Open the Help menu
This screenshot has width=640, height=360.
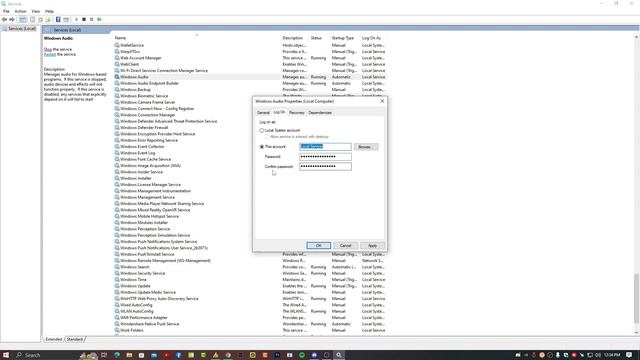coord(49,11)
